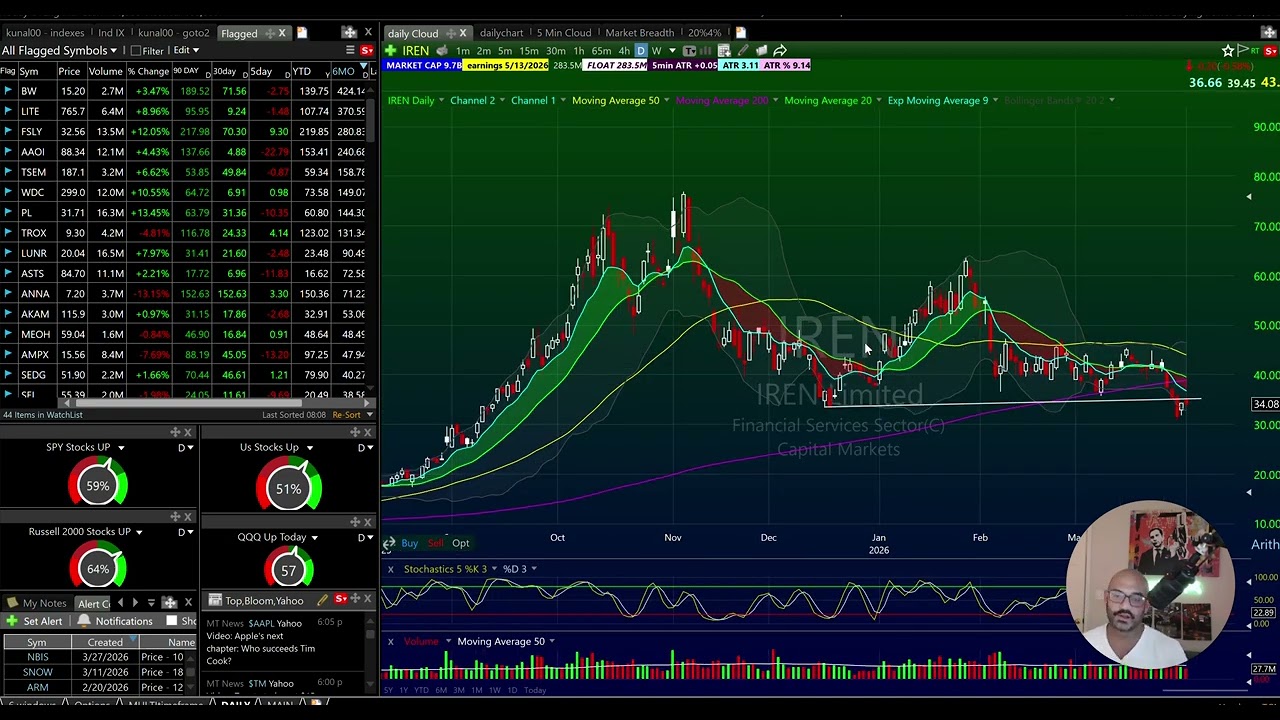Click the add-to-watchlist table icon in chart toolbar
This screenshot has height=720, width=1280.
[x=725, y=50]
